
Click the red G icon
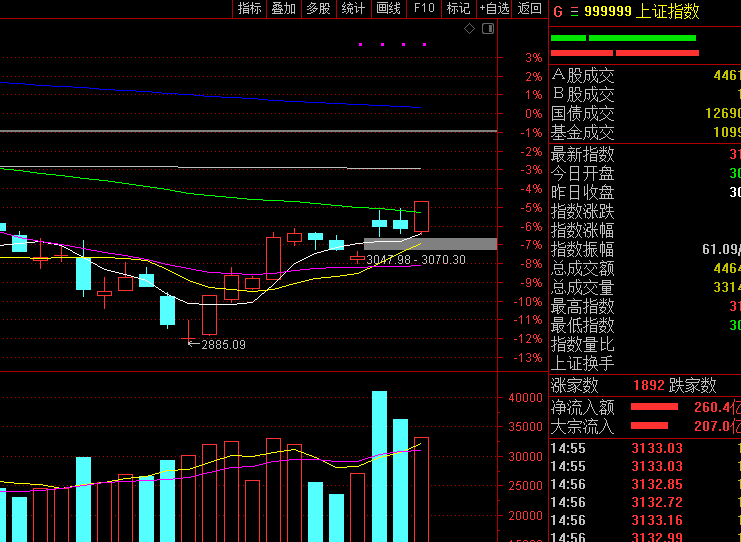point(558,12)
